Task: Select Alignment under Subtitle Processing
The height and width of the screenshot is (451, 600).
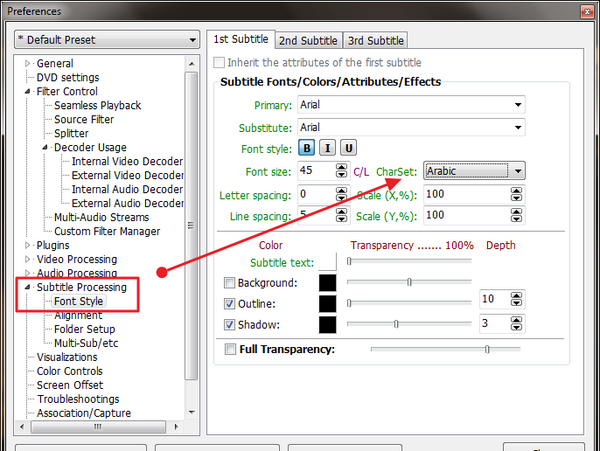Action: (x=78, y=315)
